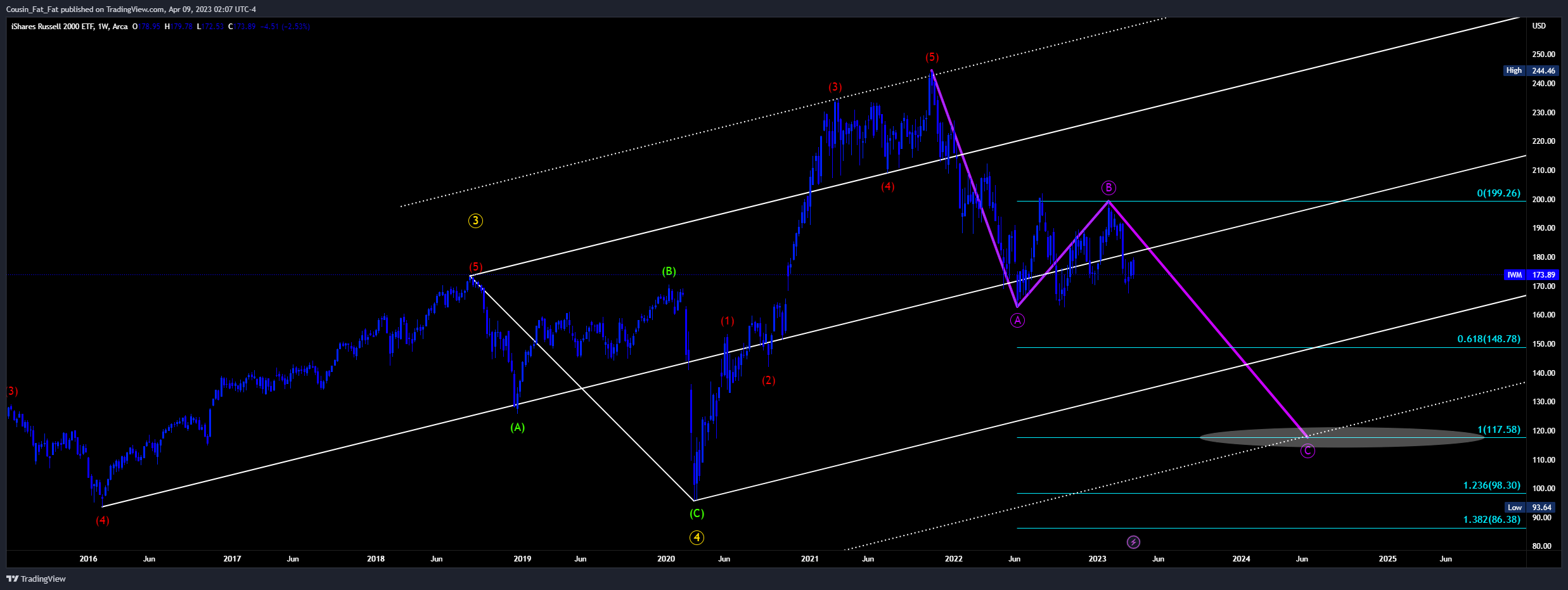Click the 230.00 price axis label
This screenshot has width=1568, height=590.
pos(1543,113)
